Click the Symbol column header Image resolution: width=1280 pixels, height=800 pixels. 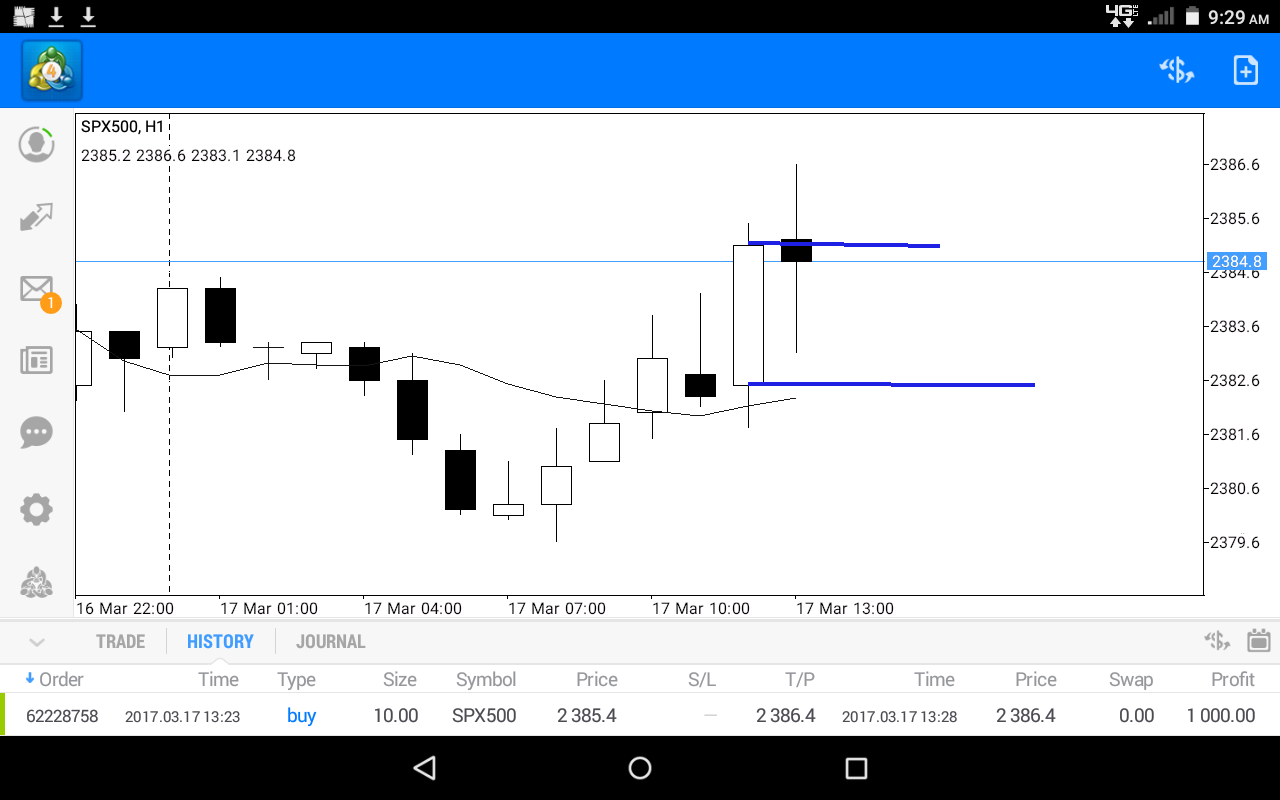click(x=486, y=680)
